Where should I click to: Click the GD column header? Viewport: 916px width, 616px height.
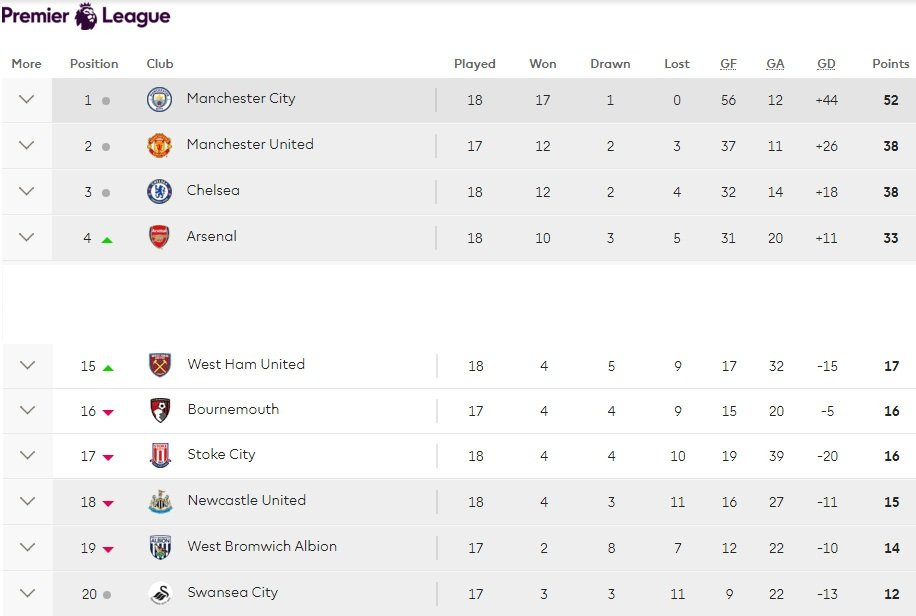tap(826, 64)
